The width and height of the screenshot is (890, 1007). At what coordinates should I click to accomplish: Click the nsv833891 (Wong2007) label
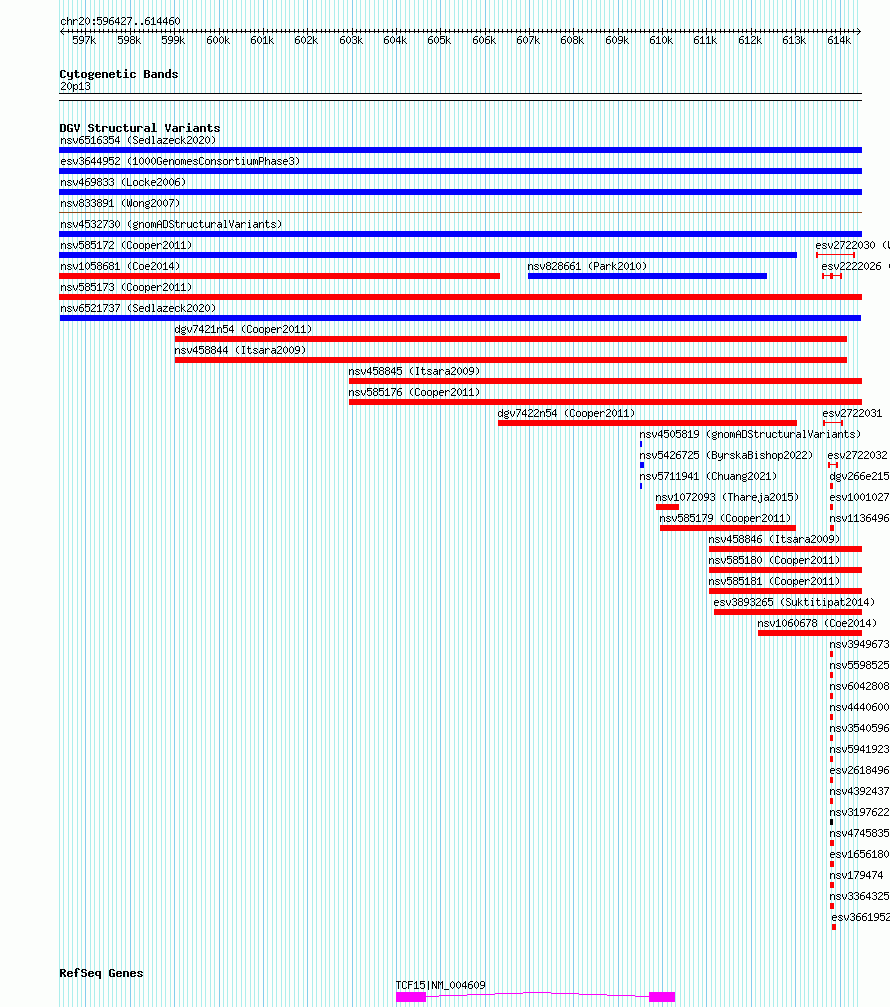[120, 203]
